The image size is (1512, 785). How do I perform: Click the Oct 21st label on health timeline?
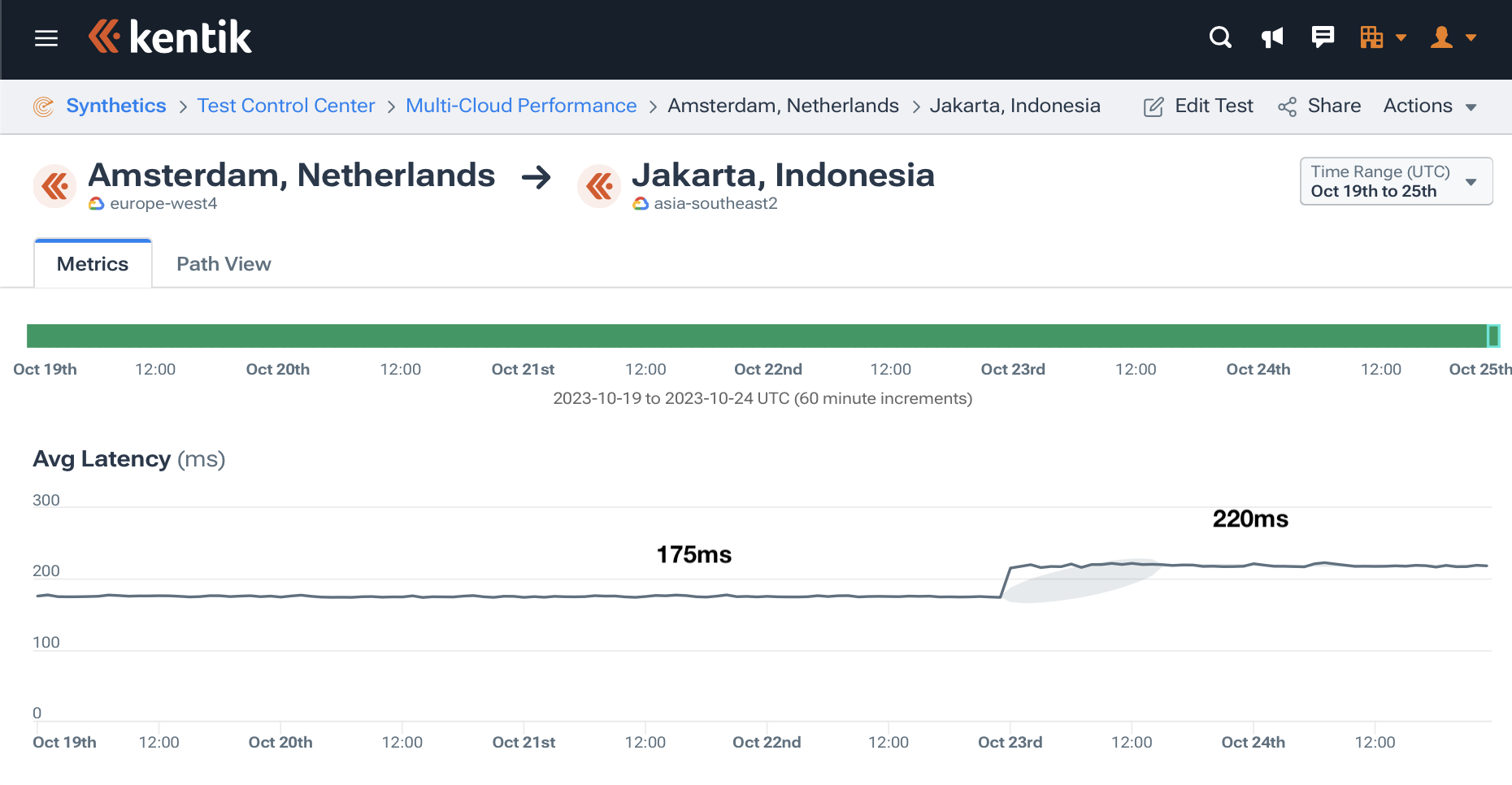click(x=523, y=370)
